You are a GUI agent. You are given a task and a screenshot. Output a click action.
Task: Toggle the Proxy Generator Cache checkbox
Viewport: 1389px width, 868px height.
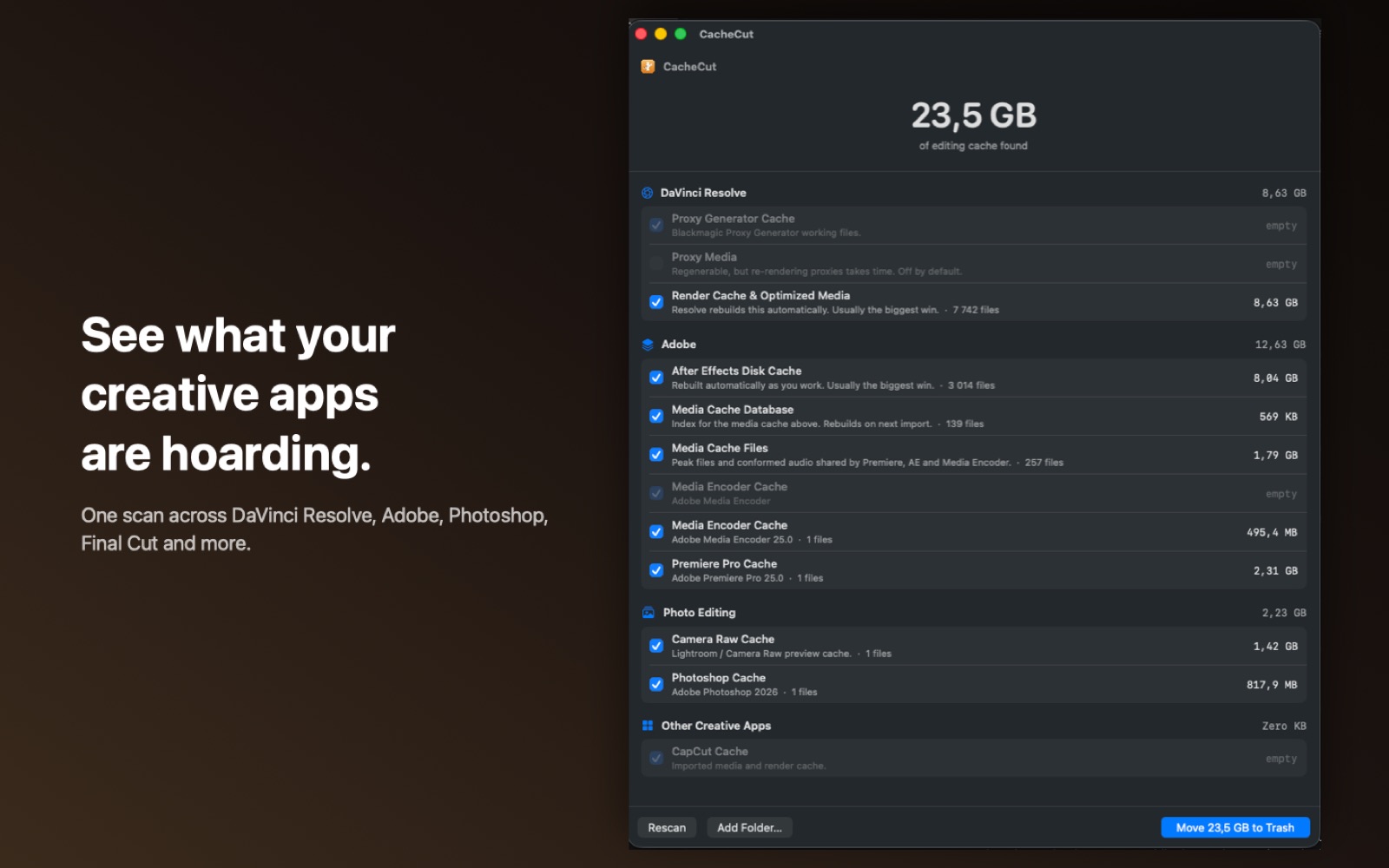point(656,226)
